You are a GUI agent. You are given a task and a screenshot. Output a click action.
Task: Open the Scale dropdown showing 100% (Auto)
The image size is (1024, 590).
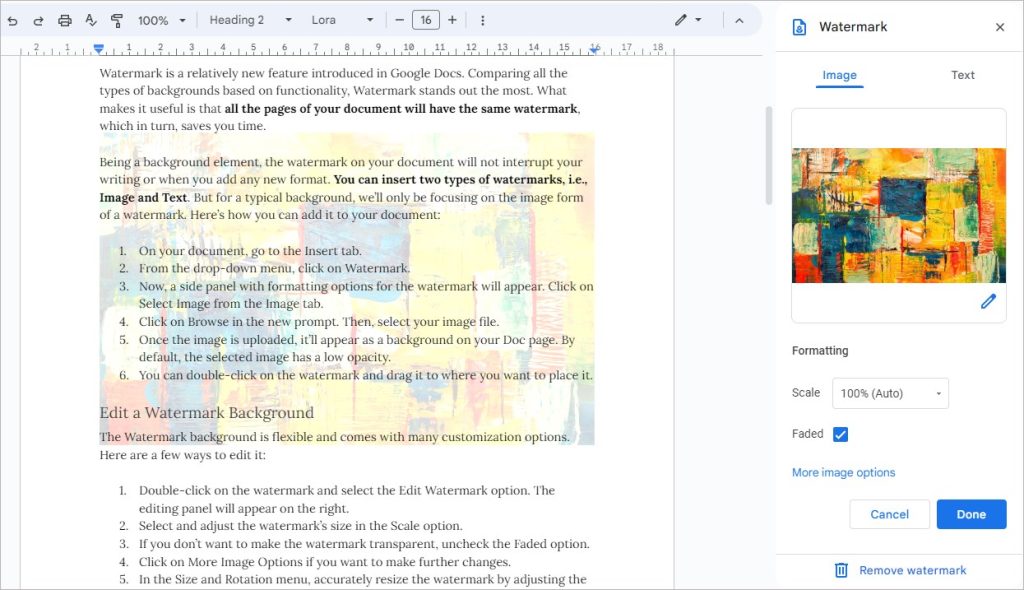coord(890,393)
